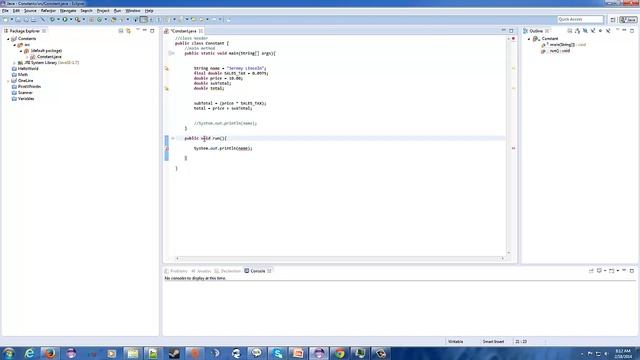
Task: Click the red error overview marker
Action: 513,149
